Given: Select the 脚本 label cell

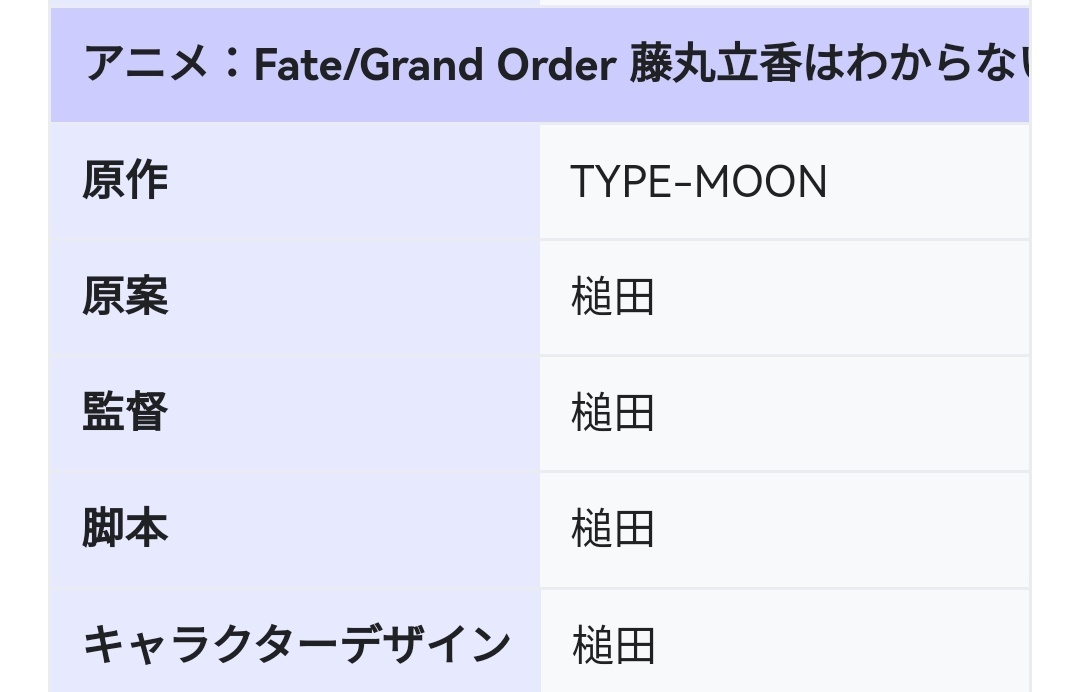Looking at the screenshot, I should 295,529.
